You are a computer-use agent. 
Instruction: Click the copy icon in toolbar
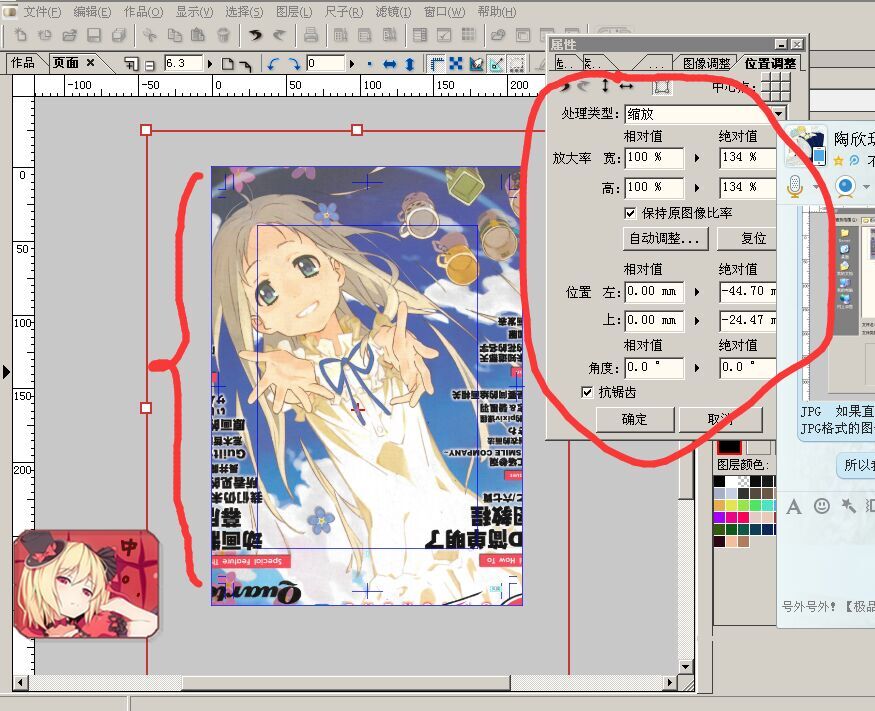(174, 35)
